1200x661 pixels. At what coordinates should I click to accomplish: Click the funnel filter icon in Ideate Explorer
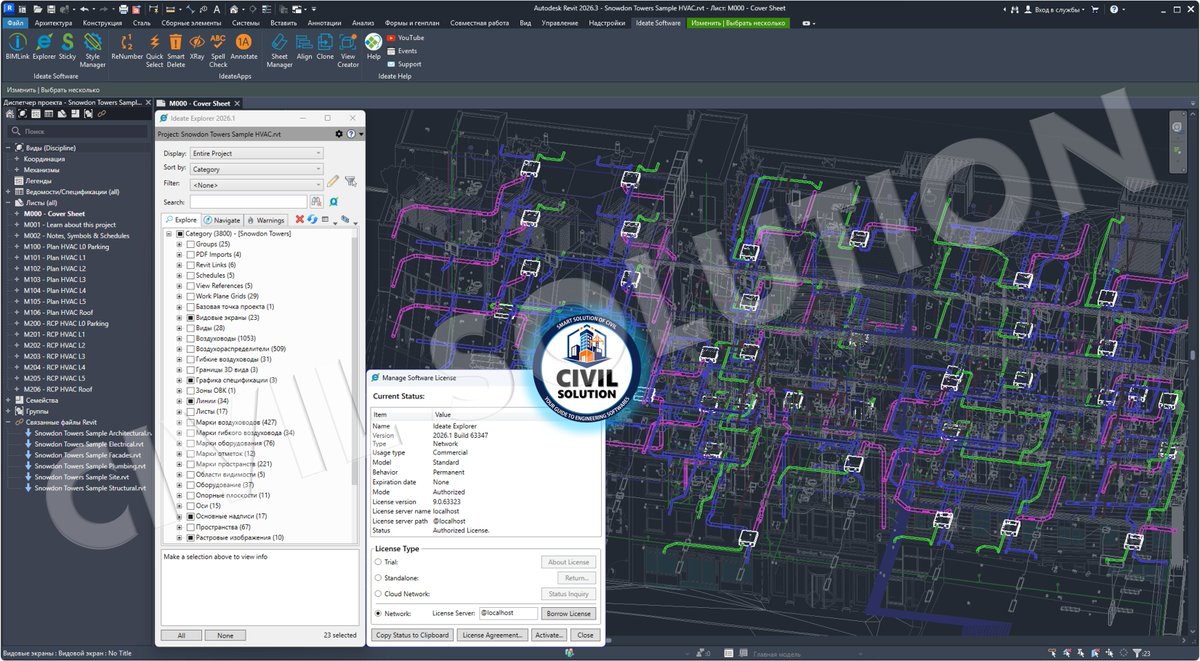(351, 183)
